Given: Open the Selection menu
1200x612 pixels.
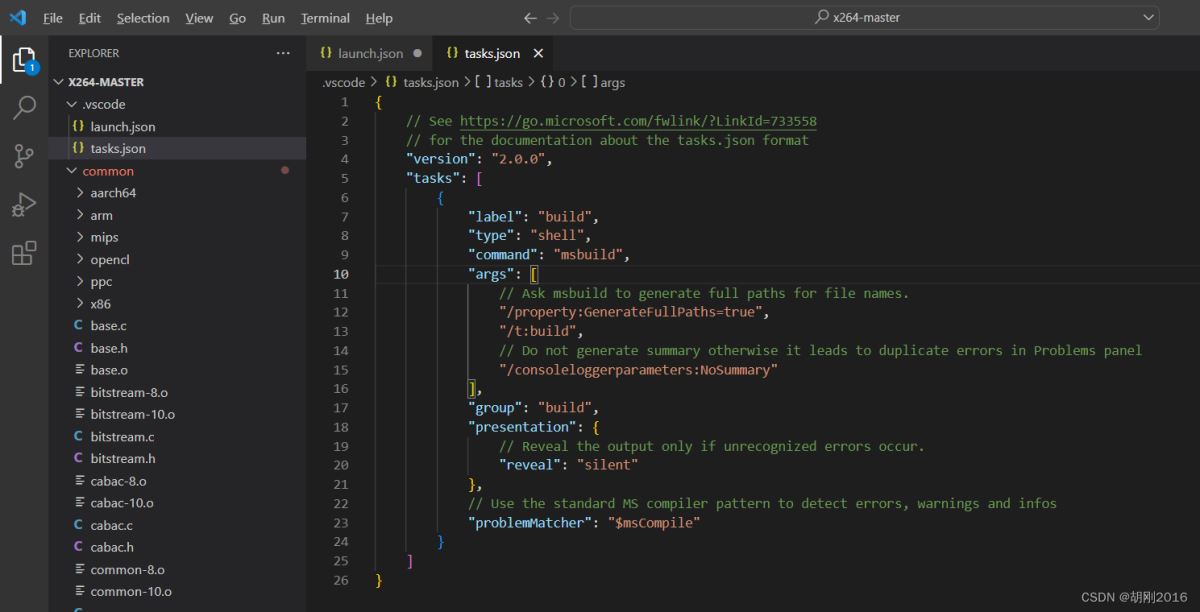Looking at the screenshot, I should [143, 18].
